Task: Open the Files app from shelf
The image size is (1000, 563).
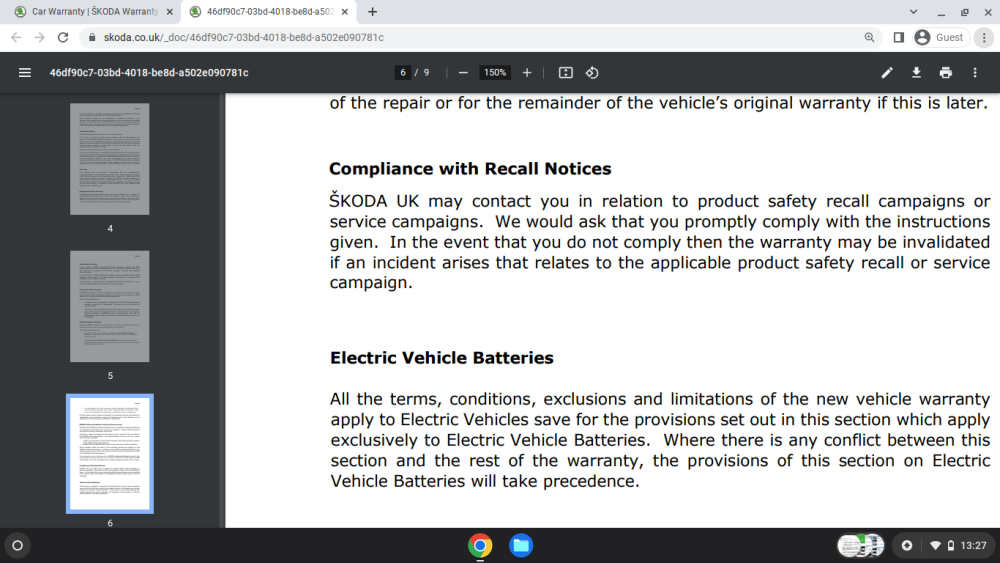Action: [521, 545]
